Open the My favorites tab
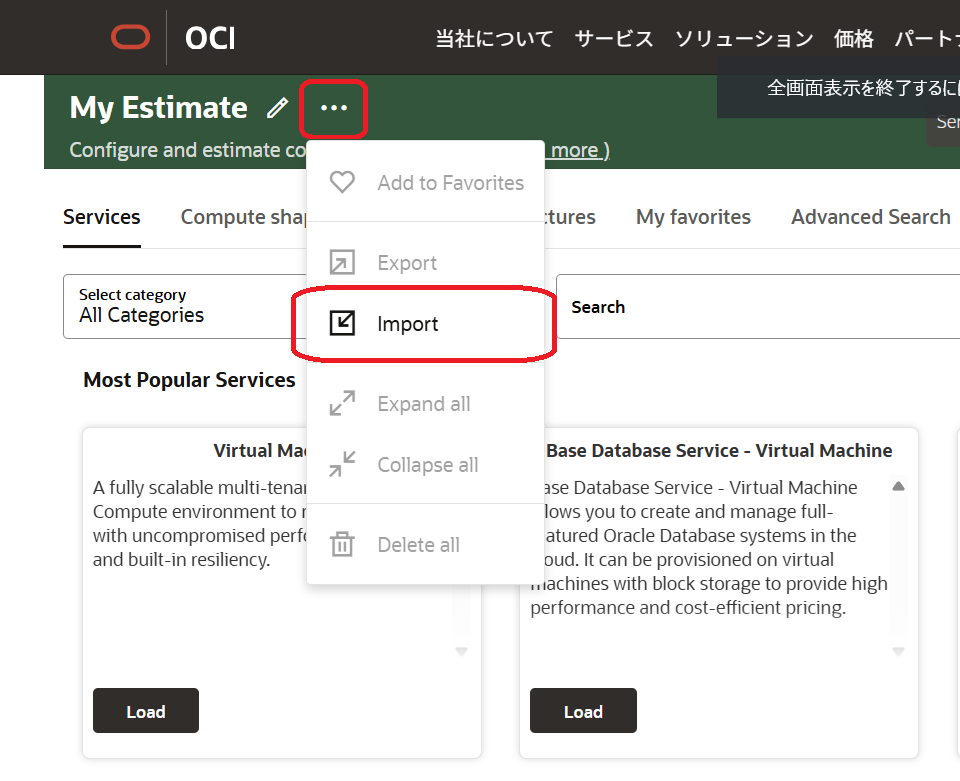The height and width of the screenshot is (781, 960). pos(693,217)
